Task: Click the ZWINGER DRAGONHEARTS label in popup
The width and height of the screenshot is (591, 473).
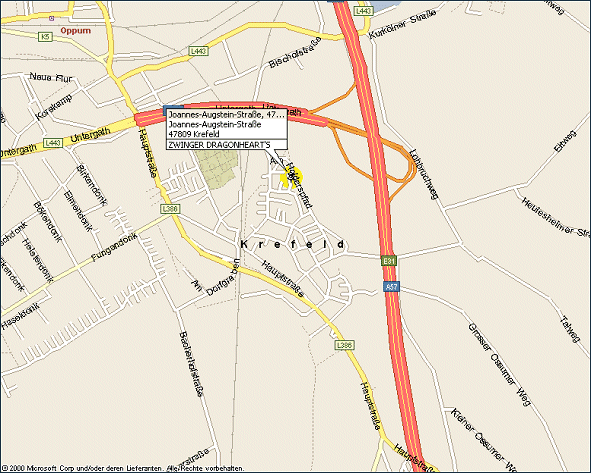Action: (219, 145)
